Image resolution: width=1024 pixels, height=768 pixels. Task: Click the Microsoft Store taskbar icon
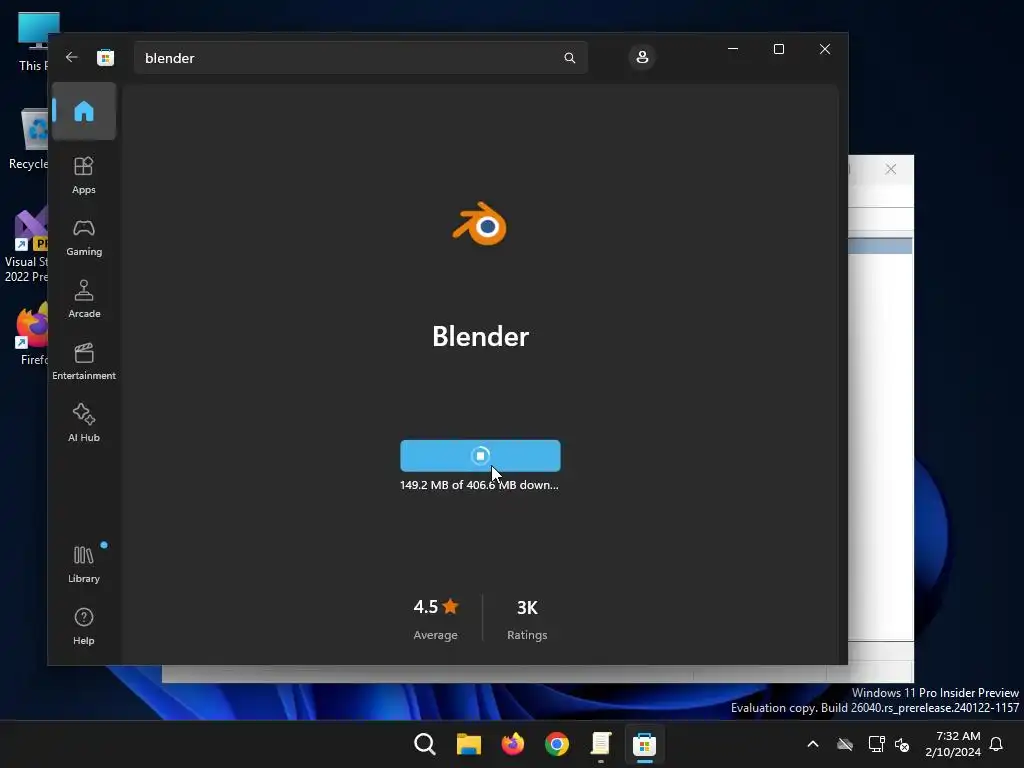[645, 744]
